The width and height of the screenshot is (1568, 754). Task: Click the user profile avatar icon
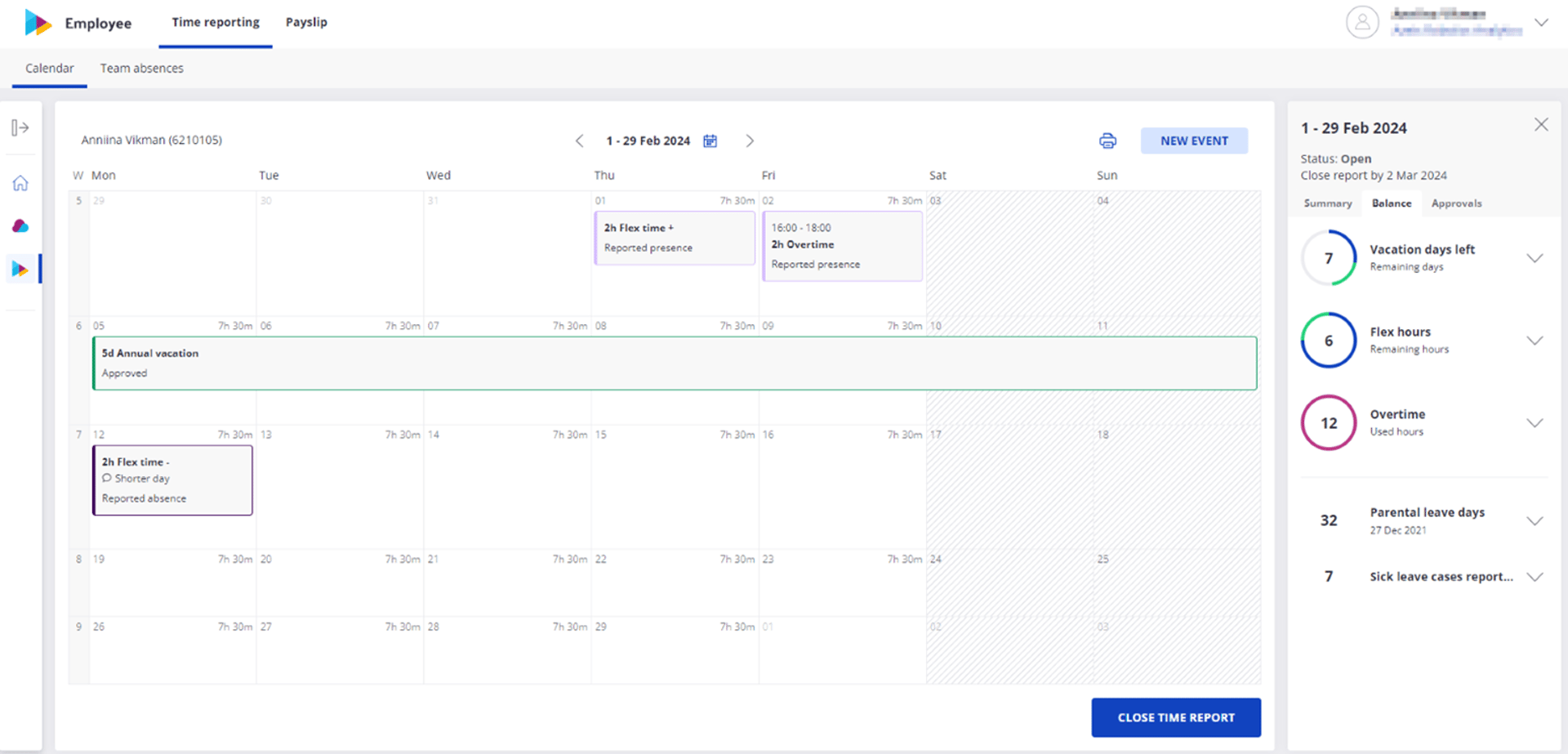pos(1362,22)
